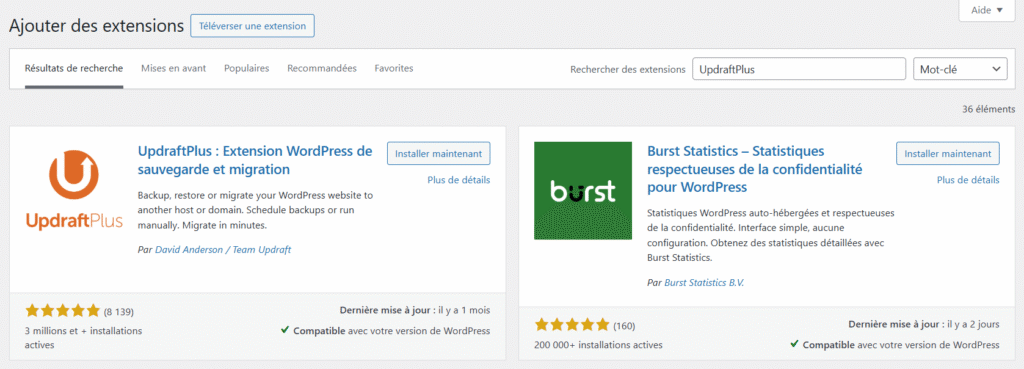The height and width of the screenshot is (369, 1024).
Task: Switch to Résultats de recherche tab
Action: click(74, 68)
